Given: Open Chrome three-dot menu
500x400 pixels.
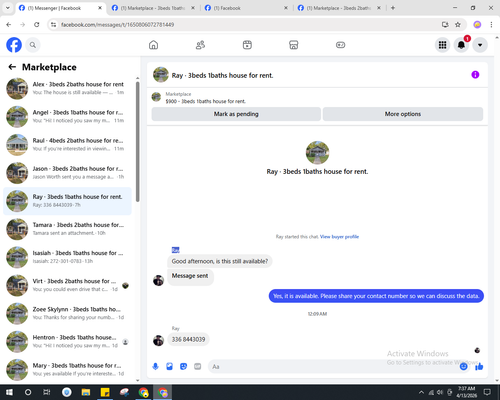Looking at the screenshot, I should click(x=491, y=25).
